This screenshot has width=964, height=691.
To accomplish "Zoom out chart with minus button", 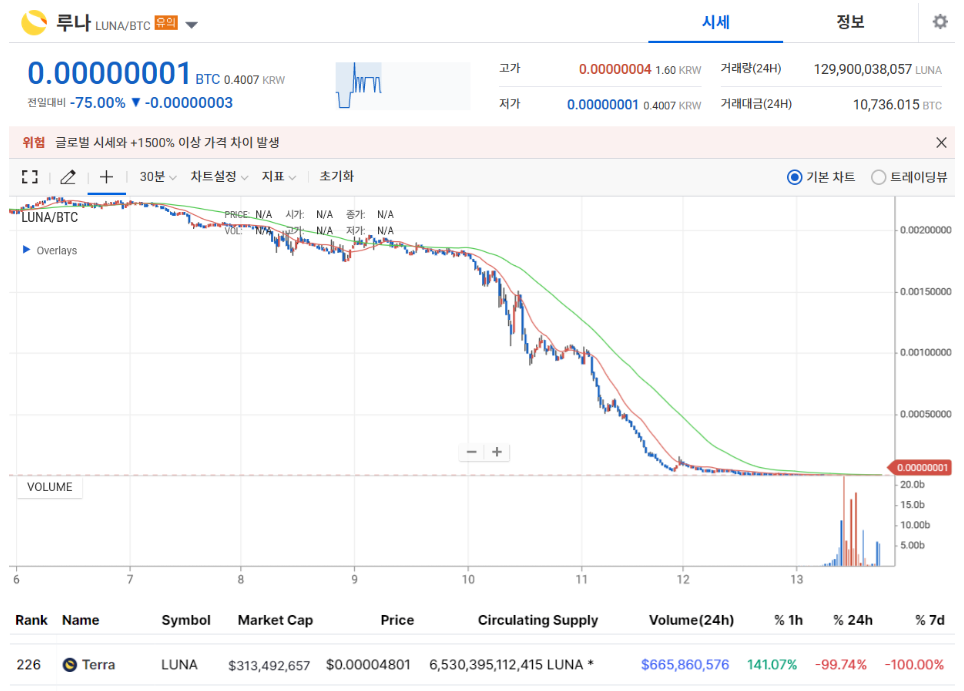I will point(472,452).
